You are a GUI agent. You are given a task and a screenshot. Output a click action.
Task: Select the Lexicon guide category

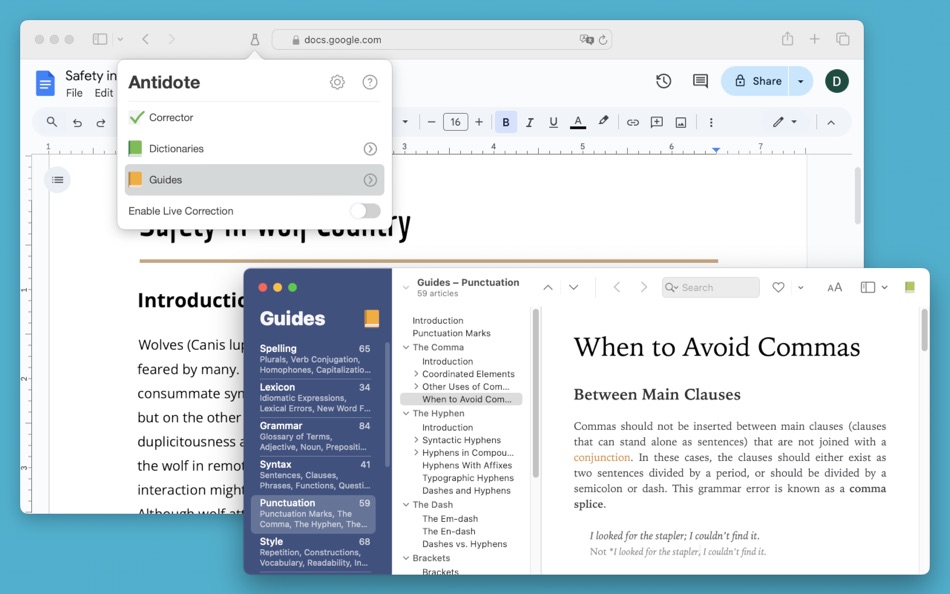click(x=314, y=398)
